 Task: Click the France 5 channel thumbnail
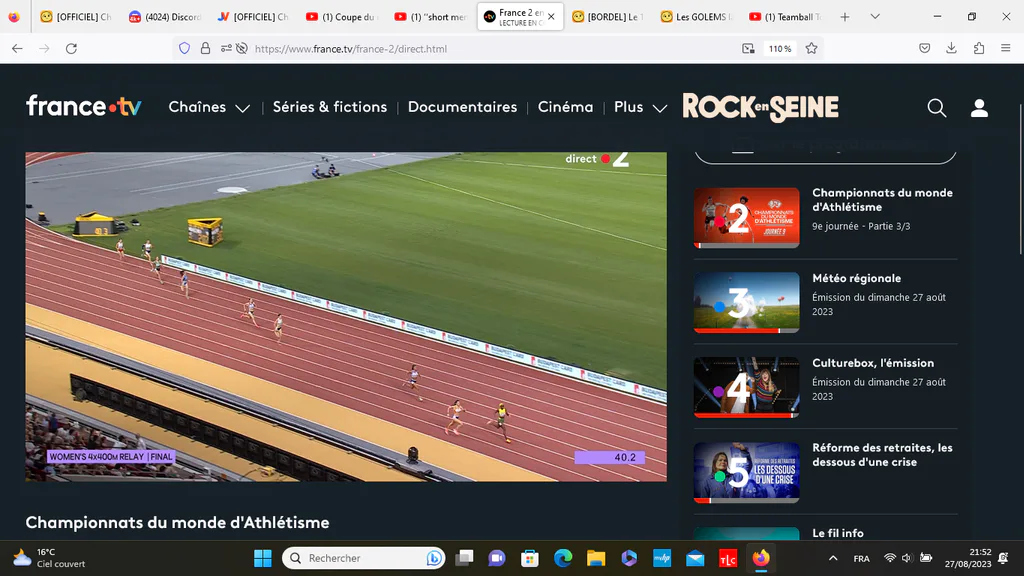click(x=746, y=472)
